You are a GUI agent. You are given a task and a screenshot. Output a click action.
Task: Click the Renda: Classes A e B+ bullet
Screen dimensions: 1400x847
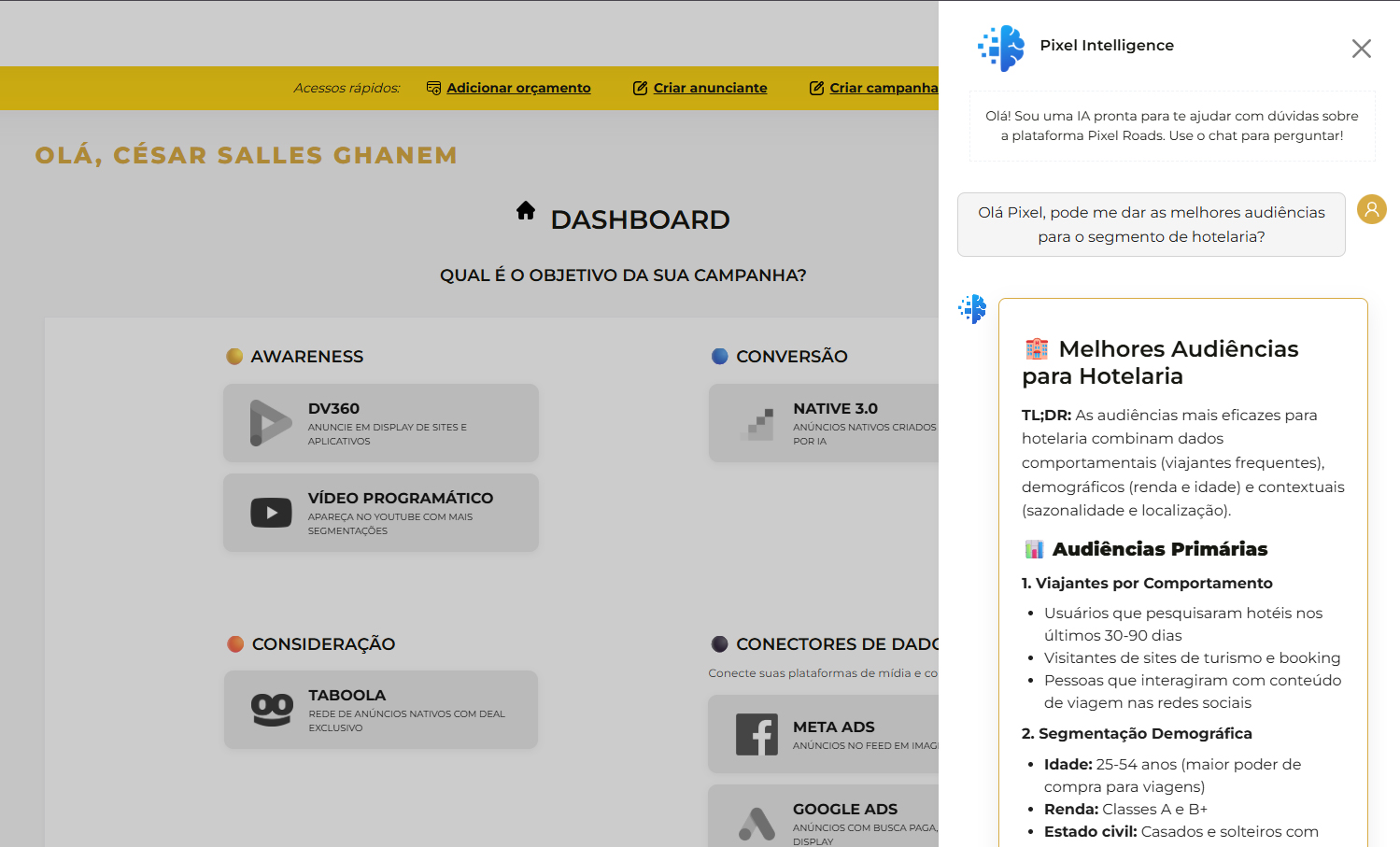pos(1125,809)
